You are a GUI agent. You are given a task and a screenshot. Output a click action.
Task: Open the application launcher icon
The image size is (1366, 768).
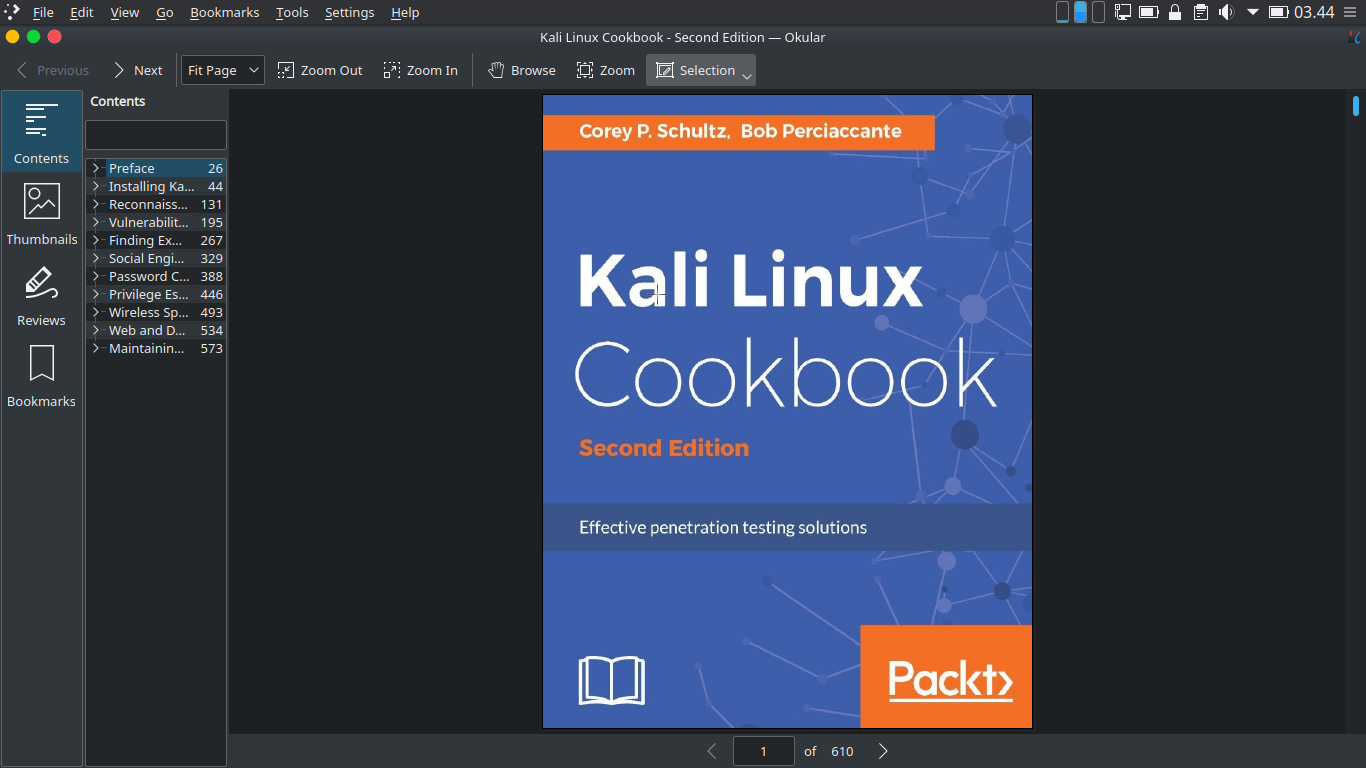(12, 12)
